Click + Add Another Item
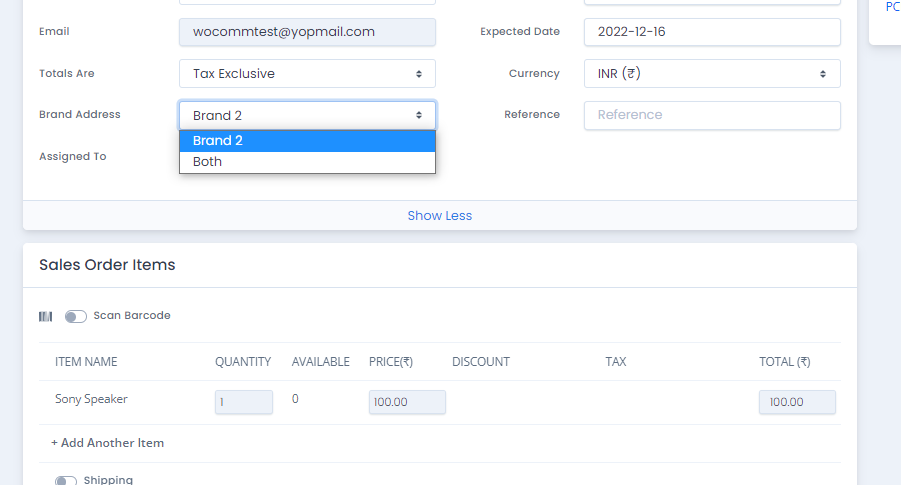The image size is (901, 485). tap(107, 443)
